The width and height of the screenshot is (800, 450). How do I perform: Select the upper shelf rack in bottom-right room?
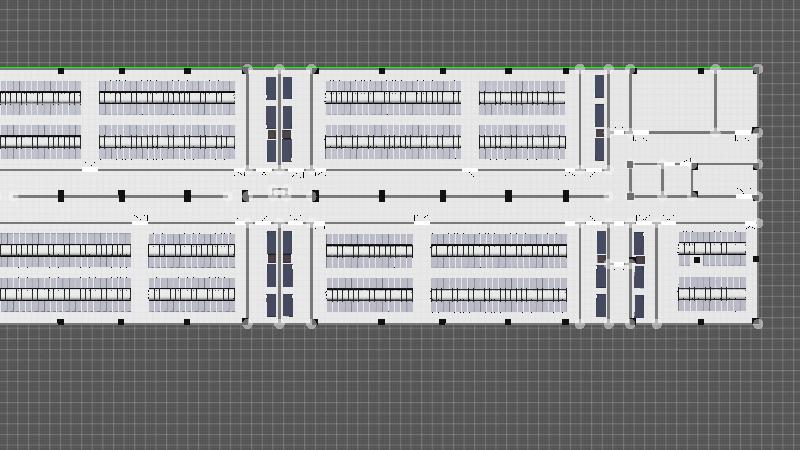[712, 247]
